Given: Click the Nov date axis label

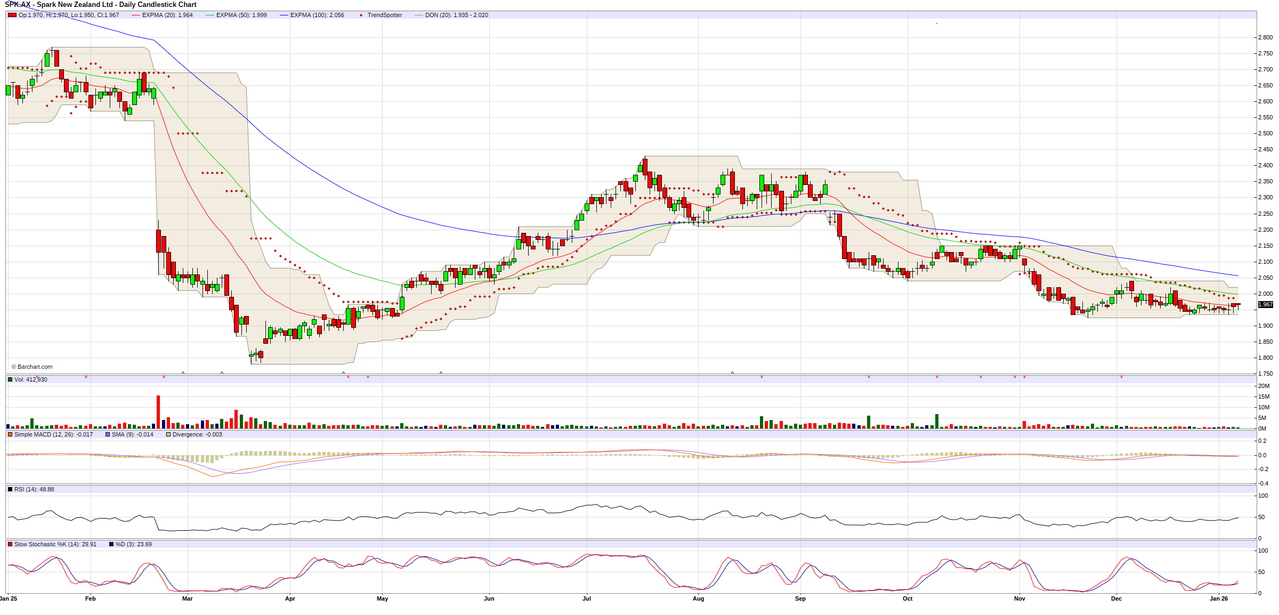Looking at the screenshot, I should pos(1019,598).
